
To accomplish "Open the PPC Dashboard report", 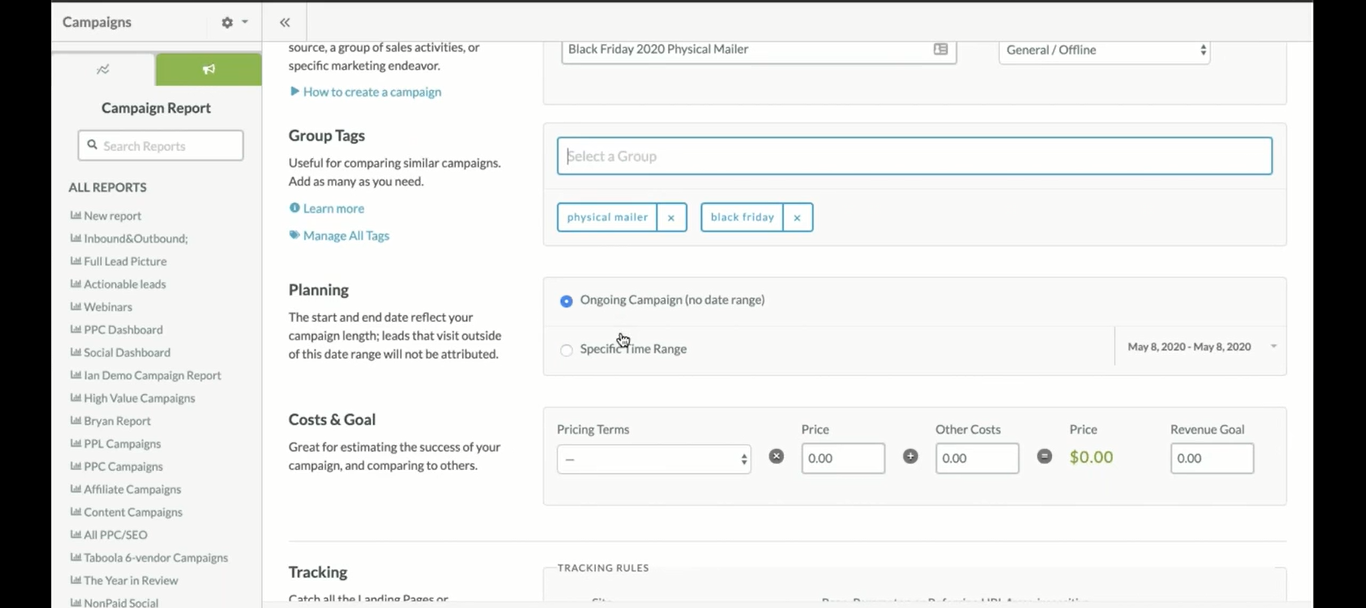I will pyautogui.click(x=122, y=330).
